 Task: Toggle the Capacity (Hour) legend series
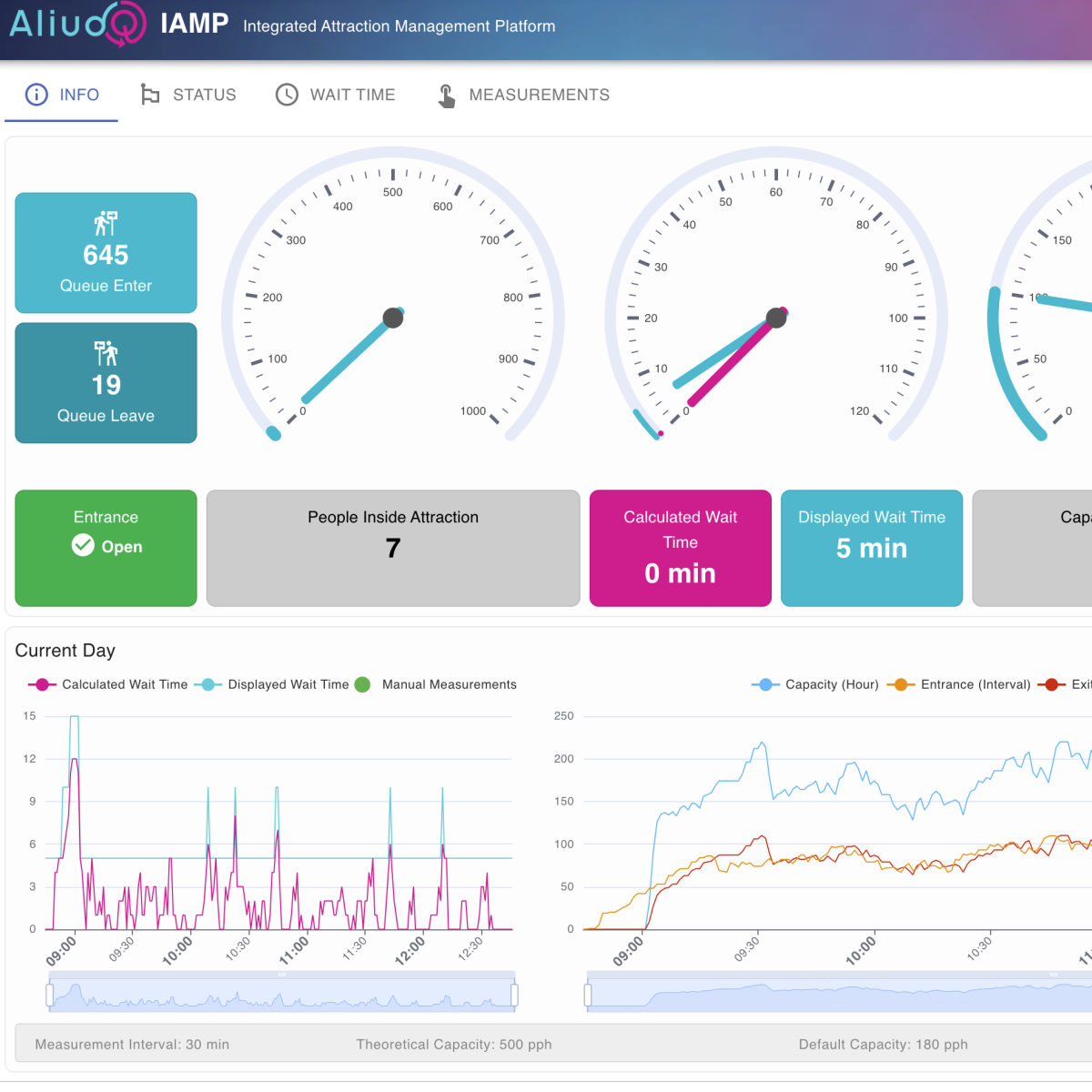coord(814,684)
